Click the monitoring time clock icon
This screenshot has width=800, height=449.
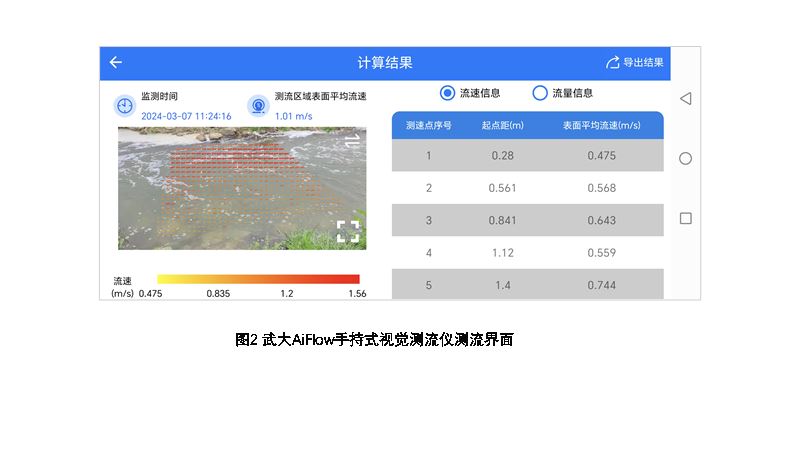click(125, 105)
